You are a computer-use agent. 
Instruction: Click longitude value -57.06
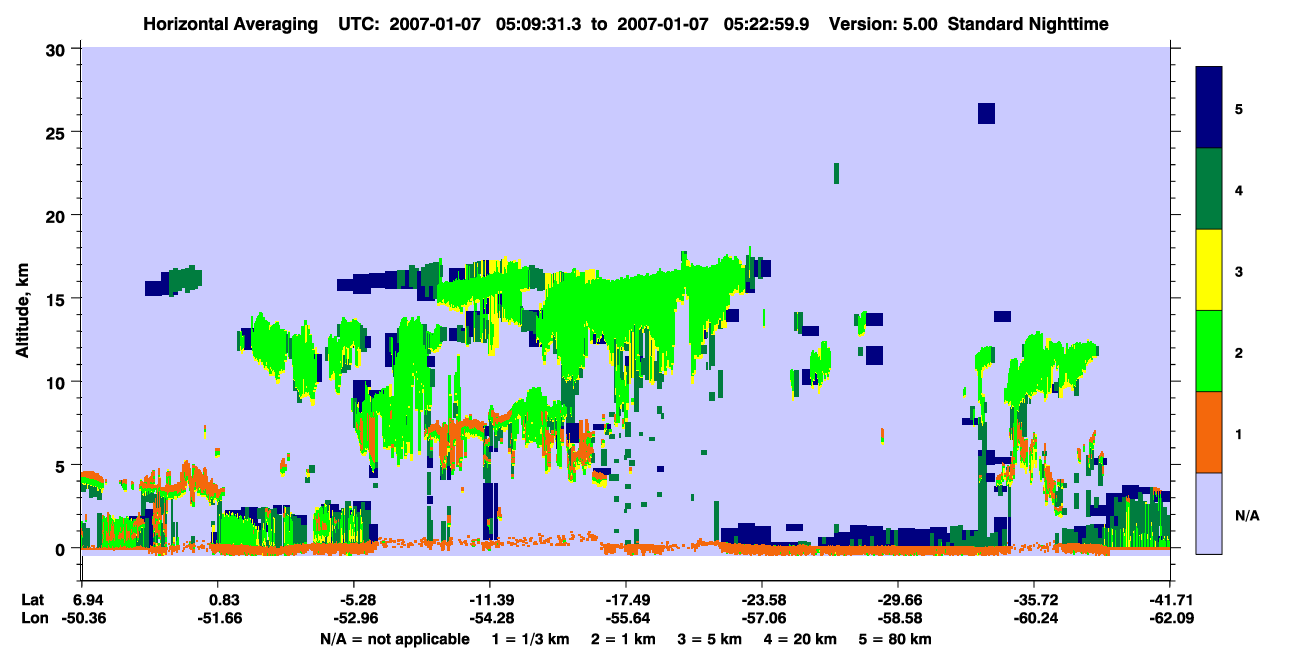(x=762, y=618)
